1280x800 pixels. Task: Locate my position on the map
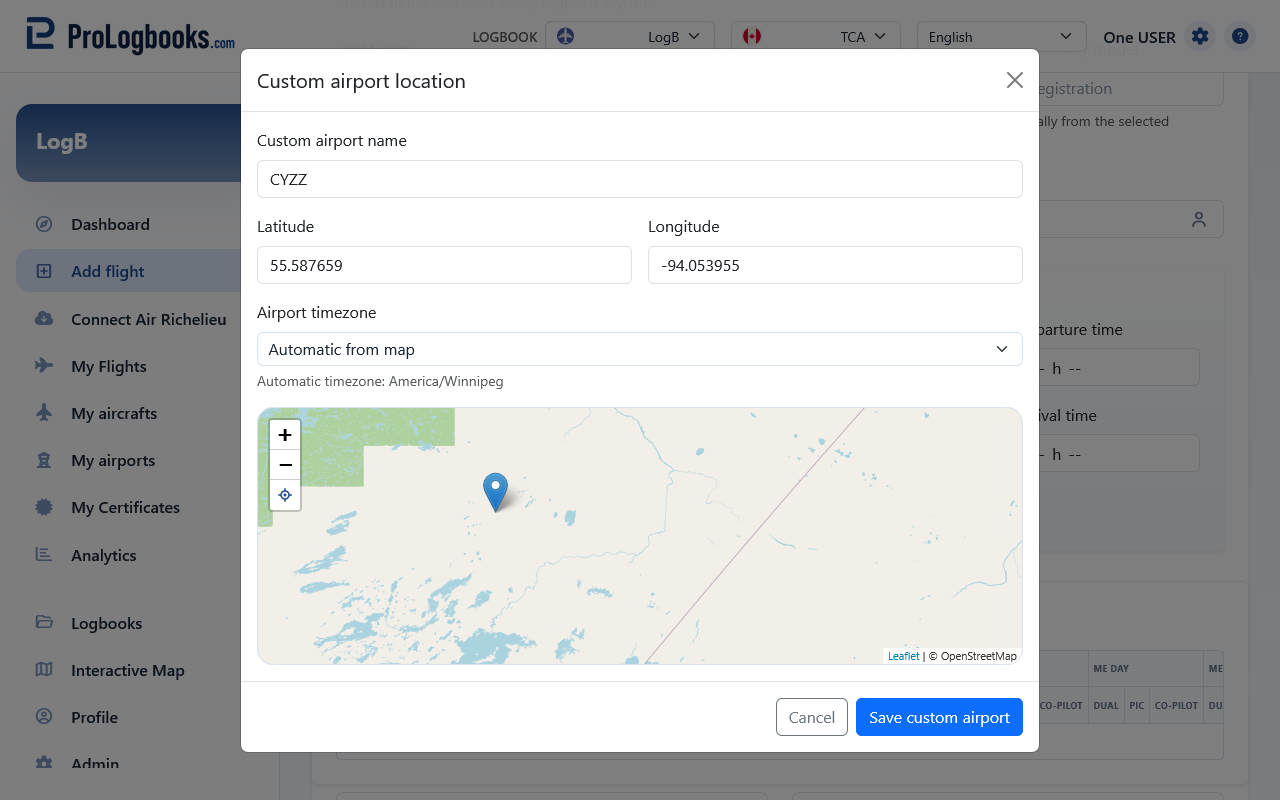tap(285, 495)
